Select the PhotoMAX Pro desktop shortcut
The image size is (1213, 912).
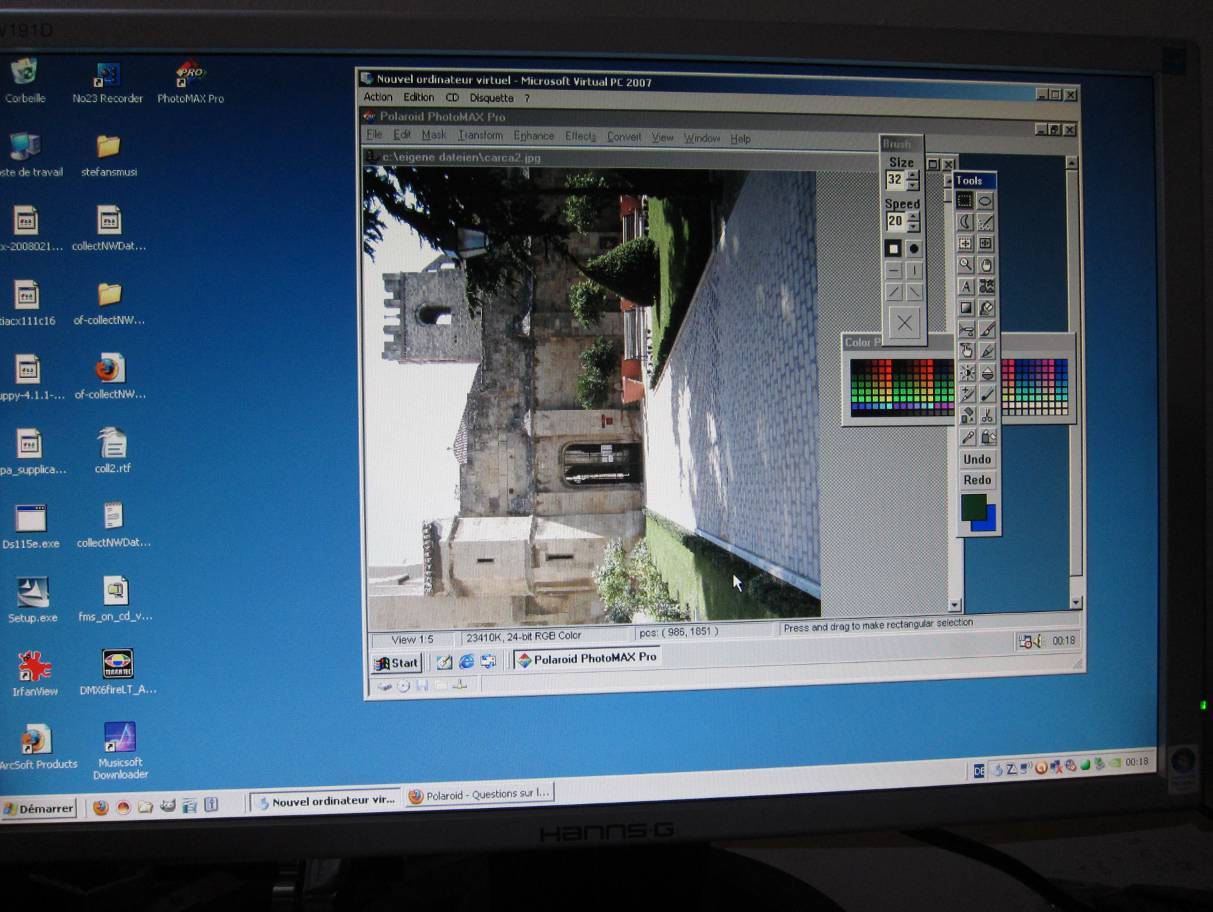click(190, 83)
